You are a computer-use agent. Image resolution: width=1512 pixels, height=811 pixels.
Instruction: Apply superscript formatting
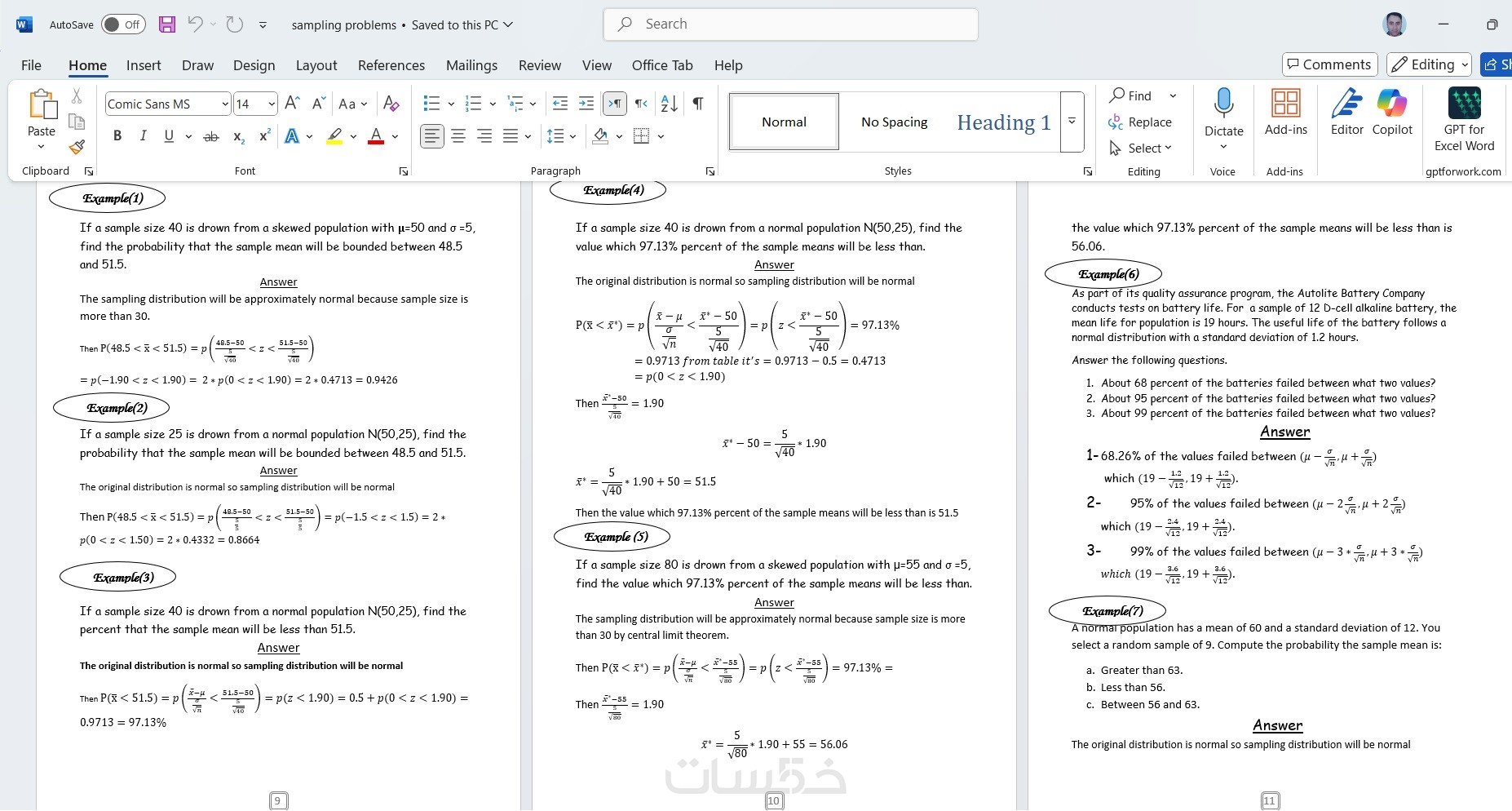tap(264, 136)
